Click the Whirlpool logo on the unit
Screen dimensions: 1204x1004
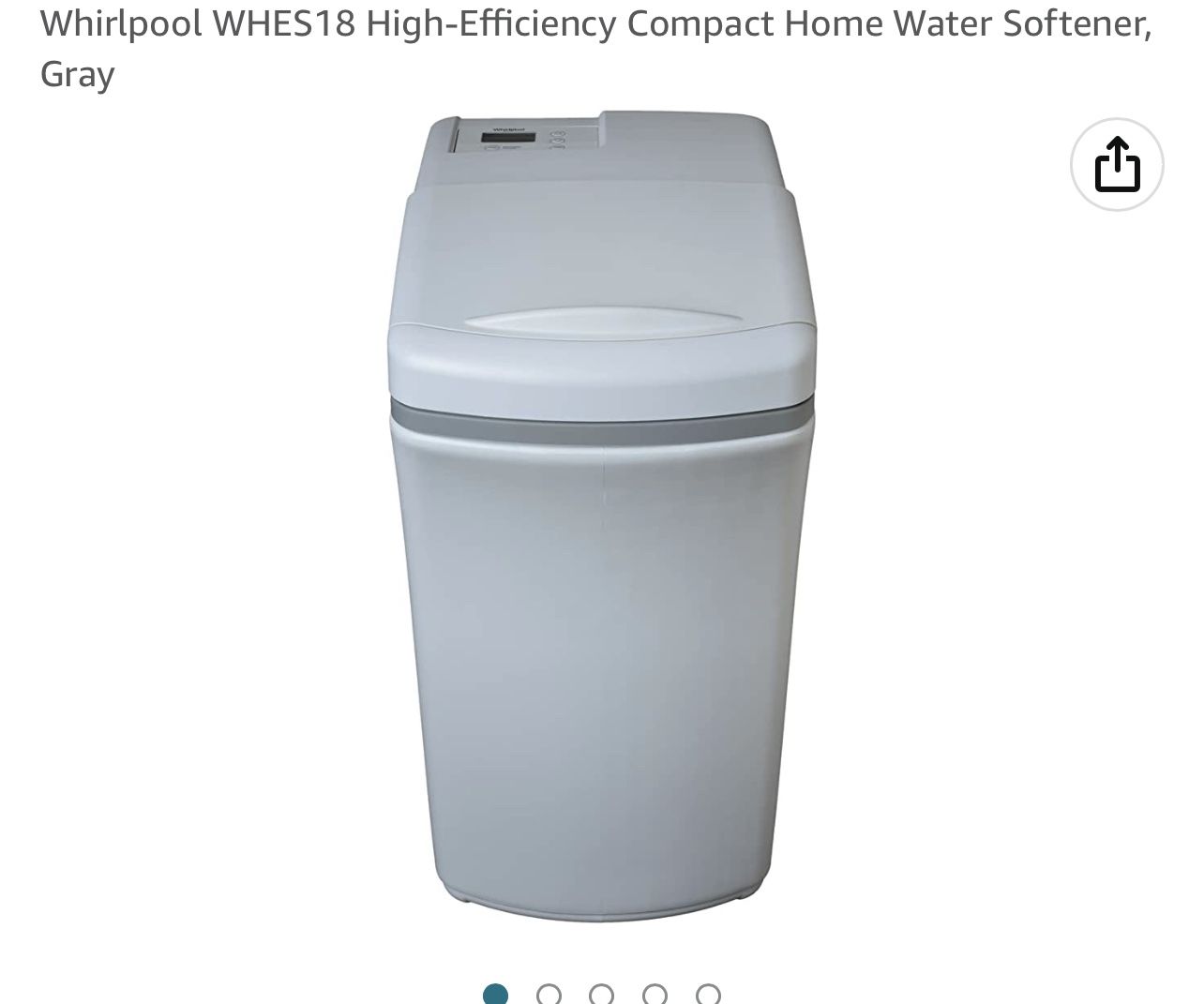coord(507,128)
